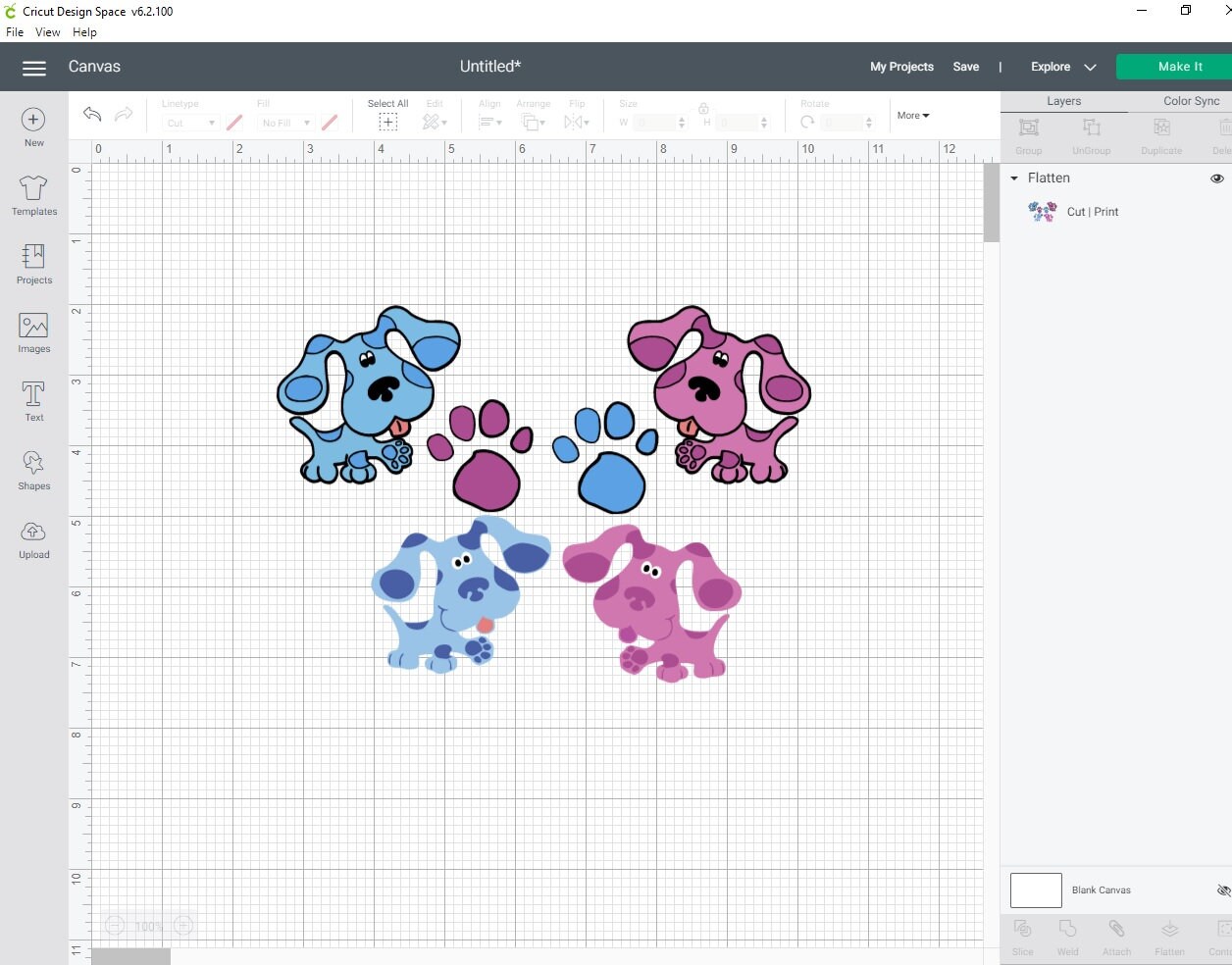This screenshot has height=965, width=1232.
Task: Select the Text tool
Action: tap(33, 401)
